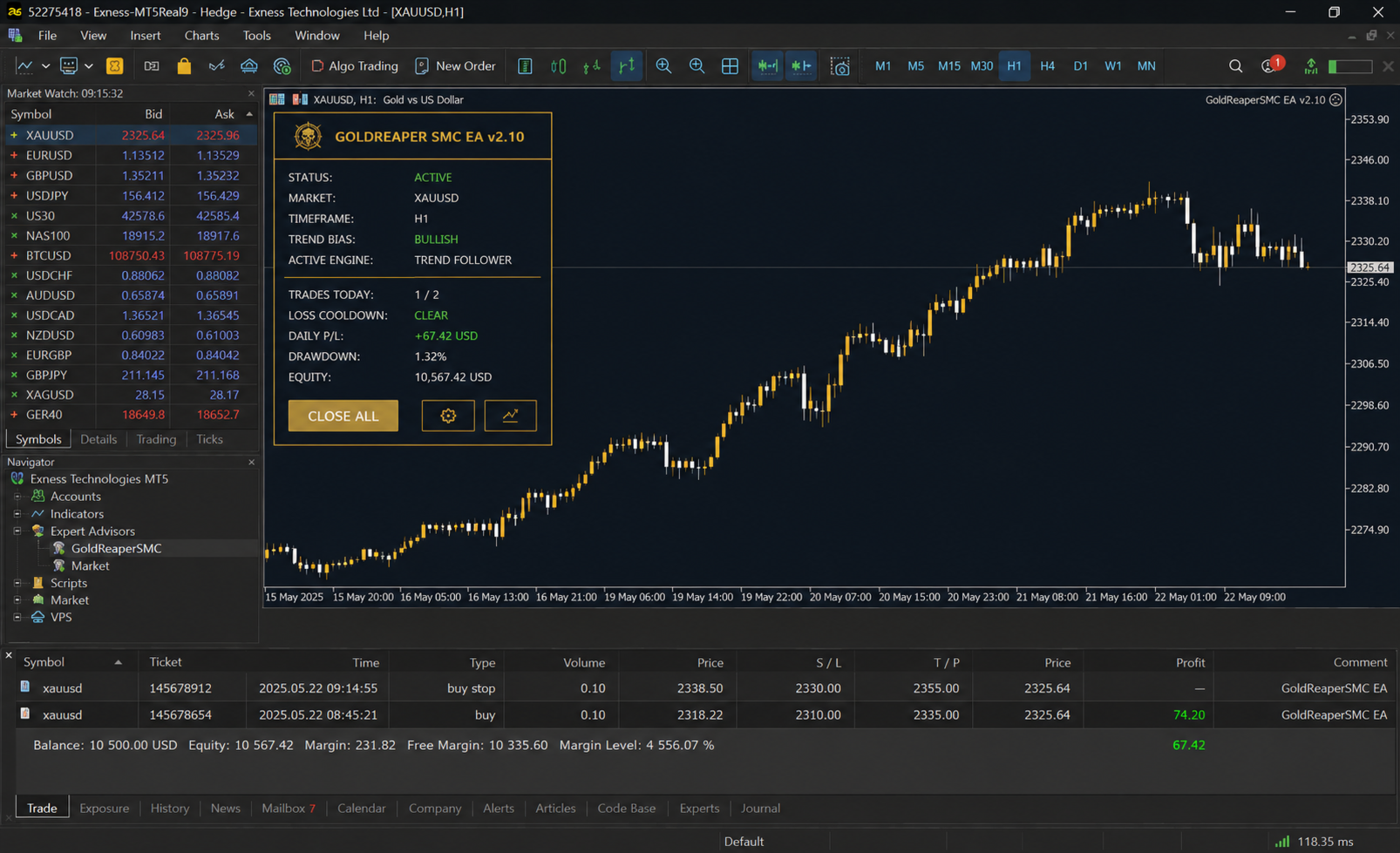Click the GoldReaper skull logo
Viewport: 1400px width, 853px height.
(308, 136)
